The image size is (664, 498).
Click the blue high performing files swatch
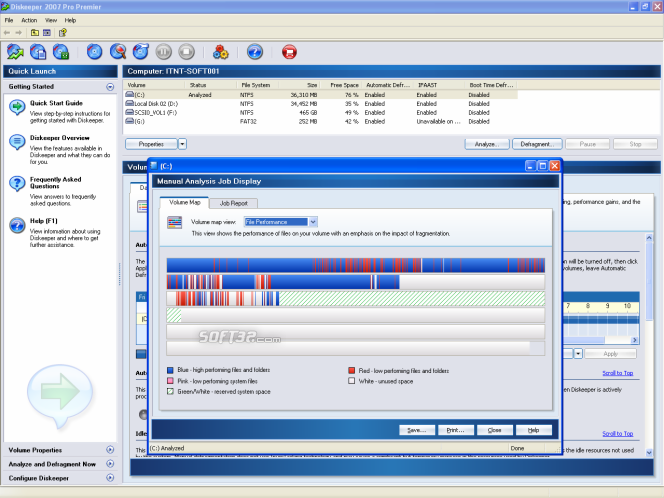coord(170,370)
